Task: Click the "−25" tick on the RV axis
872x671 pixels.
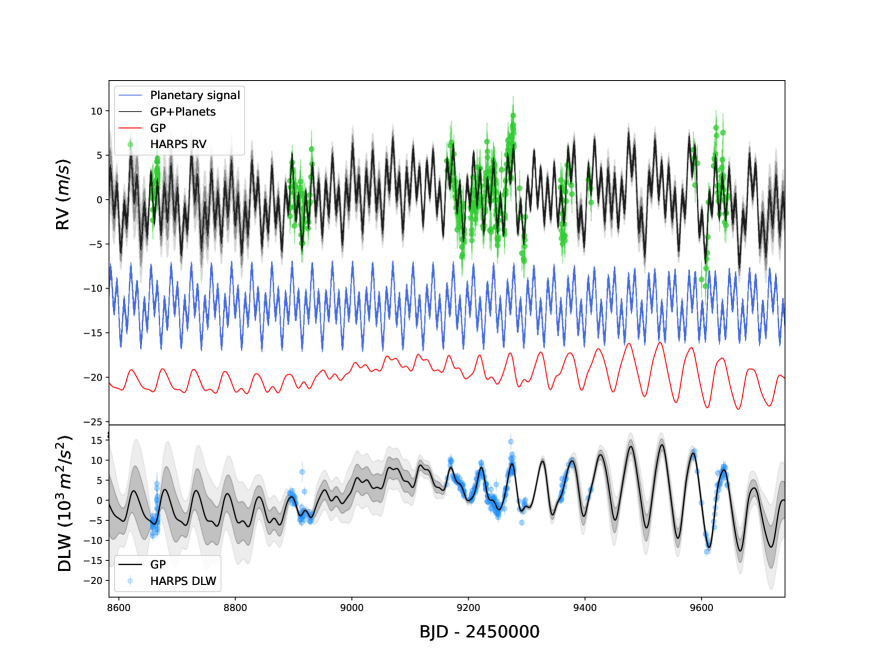Action: coord(93,422)
